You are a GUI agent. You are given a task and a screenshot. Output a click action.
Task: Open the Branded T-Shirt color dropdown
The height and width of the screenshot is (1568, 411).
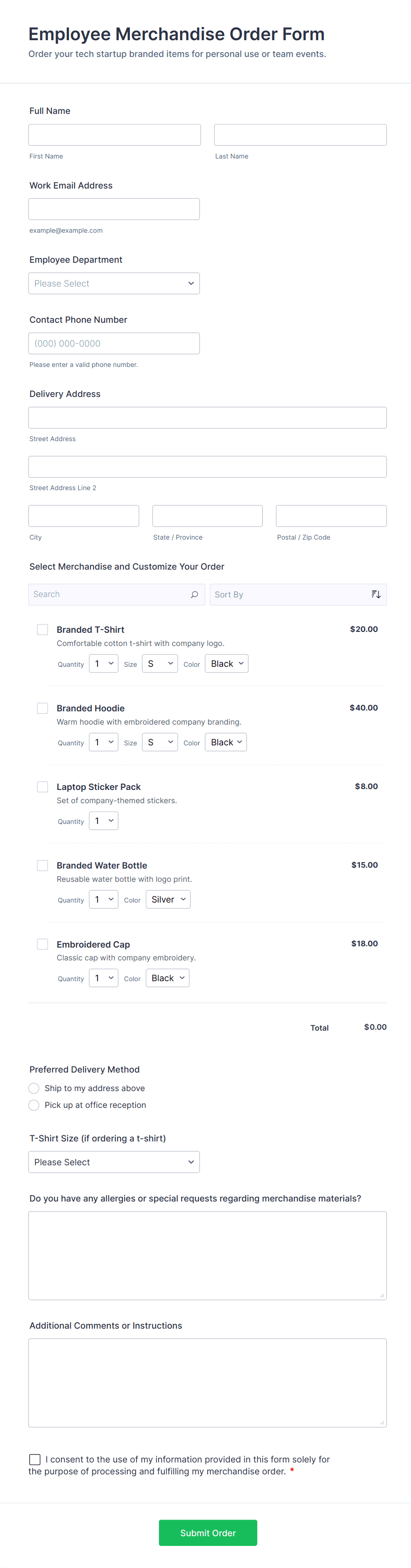click(226, 664)
